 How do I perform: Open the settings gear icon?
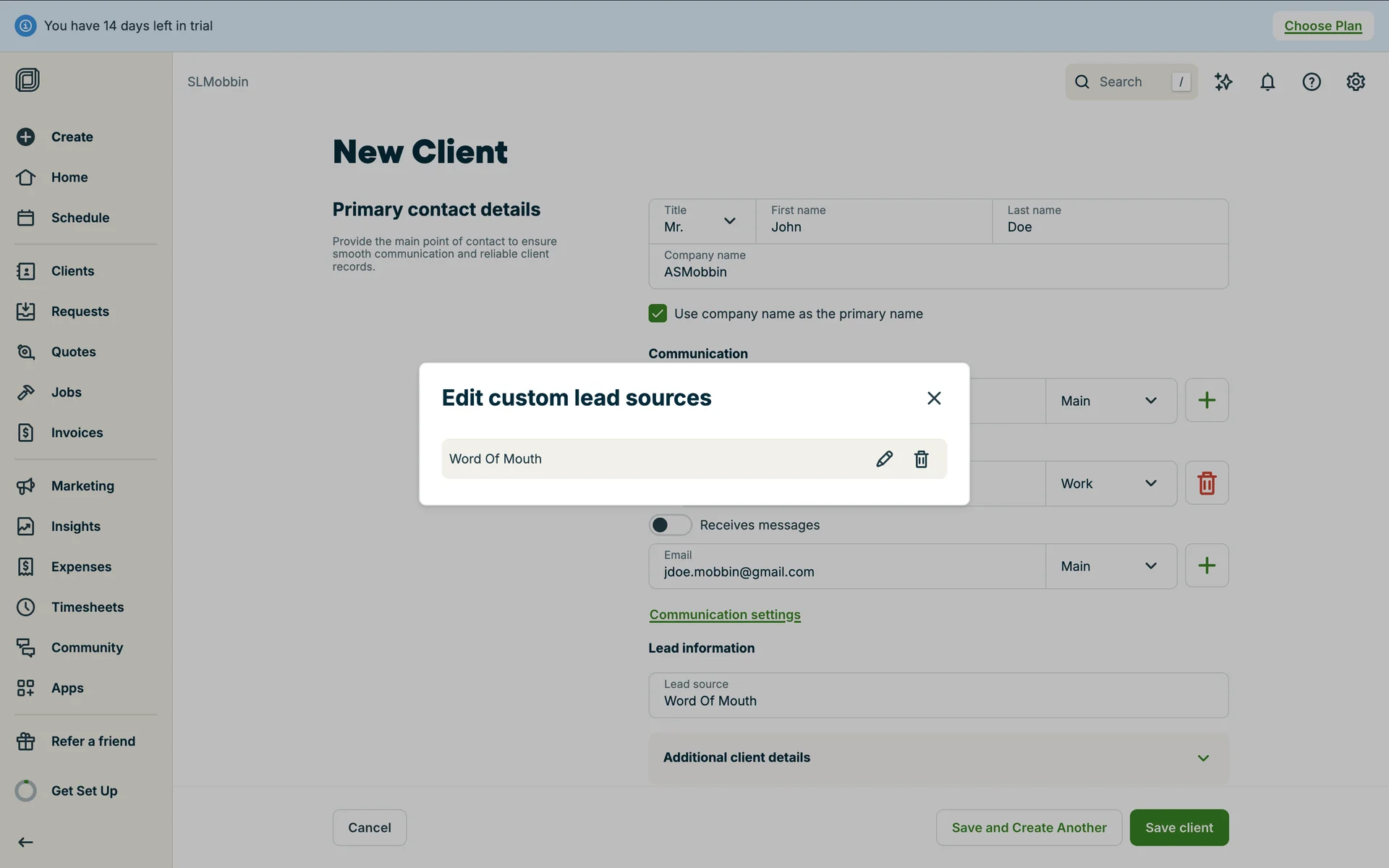1356,82
